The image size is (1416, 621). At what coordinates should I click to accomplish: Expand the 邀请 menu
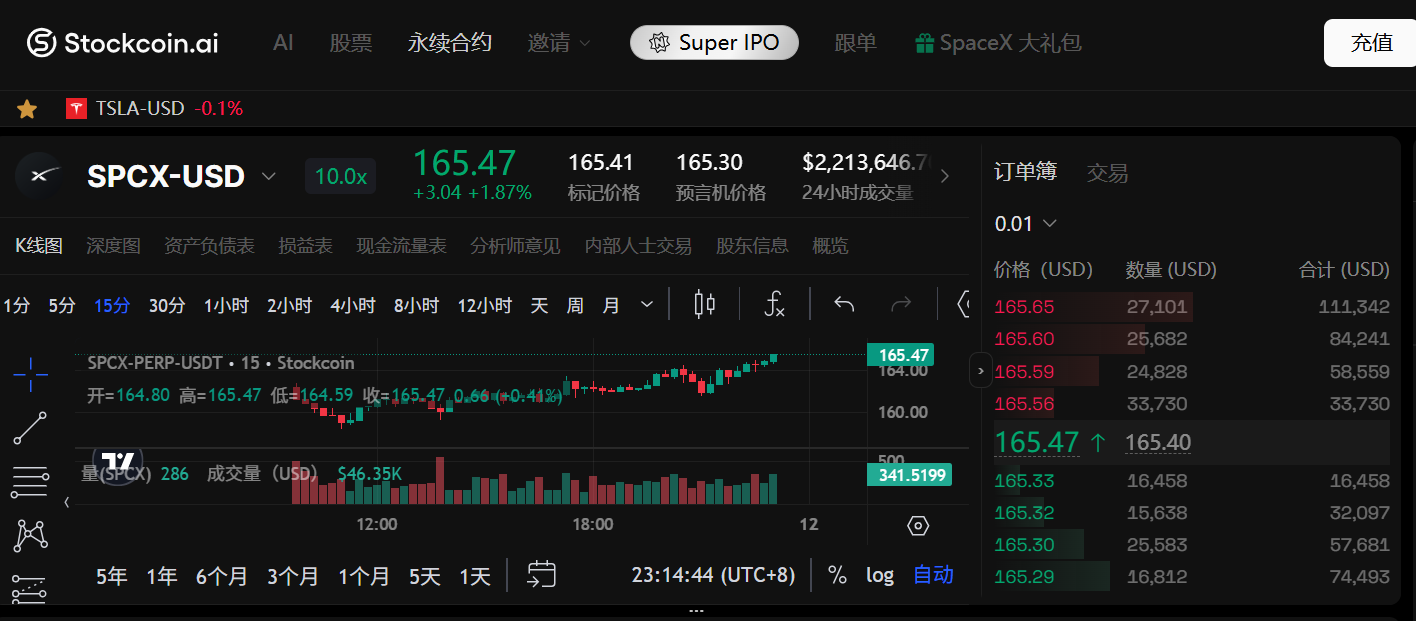click(559, 43)
